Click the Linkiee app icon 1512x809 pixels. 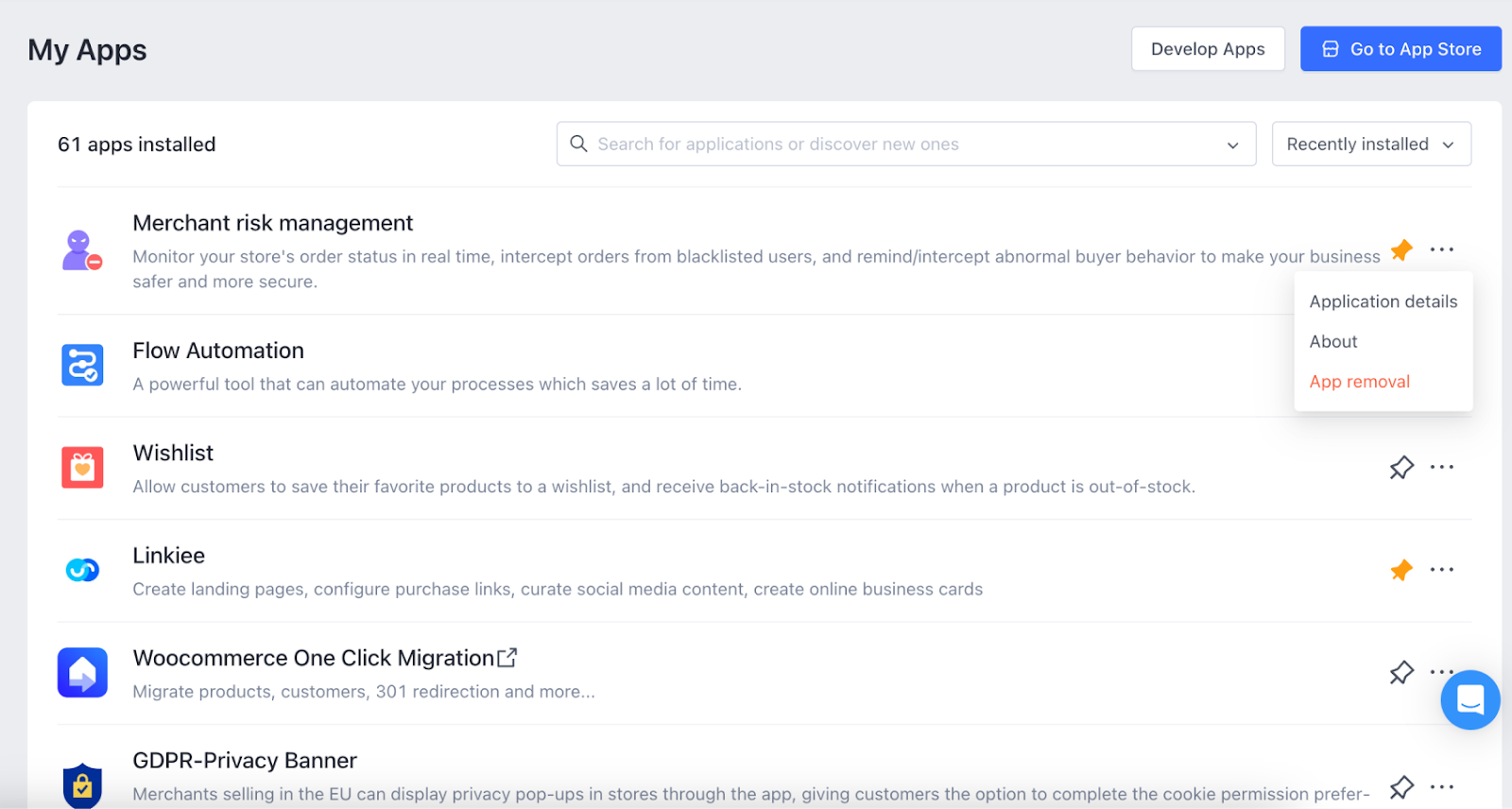pyautogui.click(x=82, y=570)
